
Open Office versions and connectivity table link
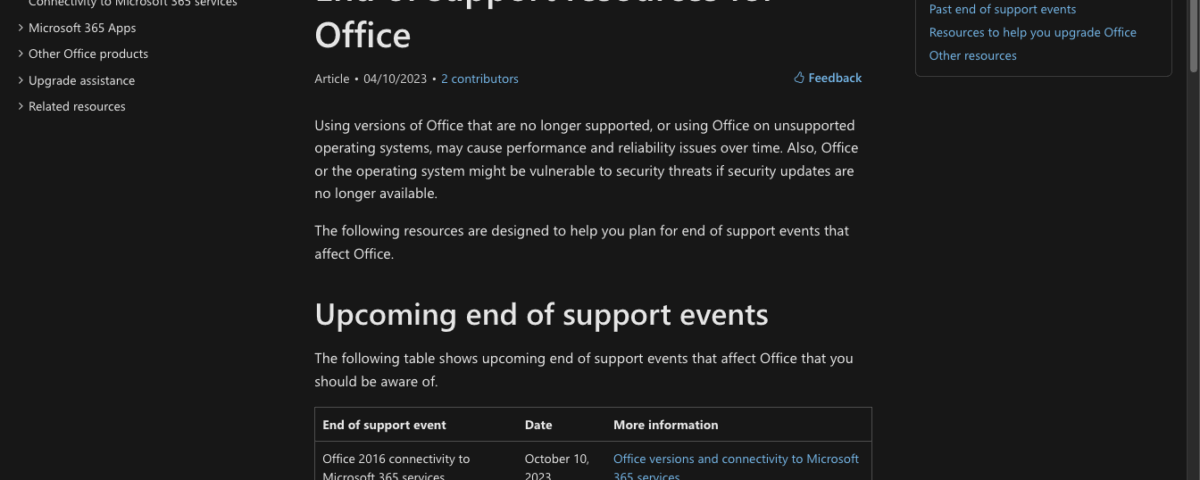pyautogui.click(x=735, y=459)
